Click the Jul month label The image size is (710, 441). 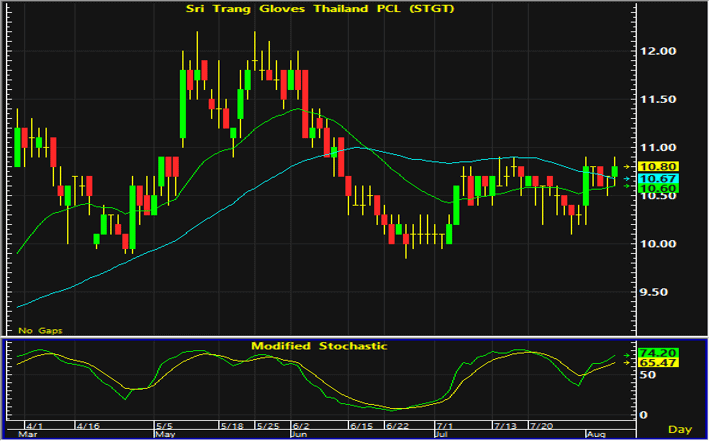tap(442, 435)
